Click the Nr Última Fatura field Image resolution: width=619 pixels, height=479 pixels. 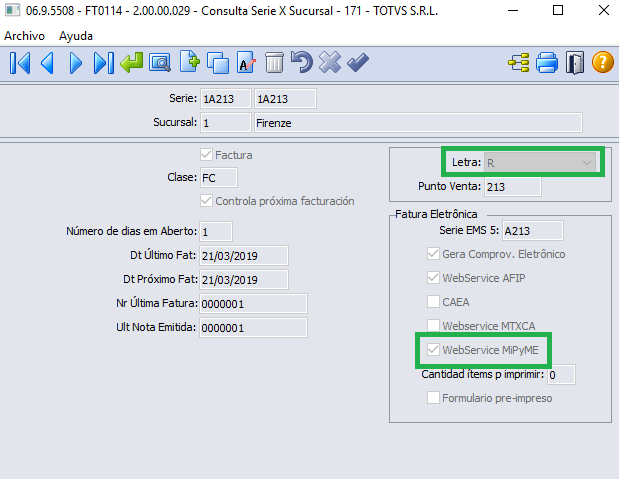point(253,304)
